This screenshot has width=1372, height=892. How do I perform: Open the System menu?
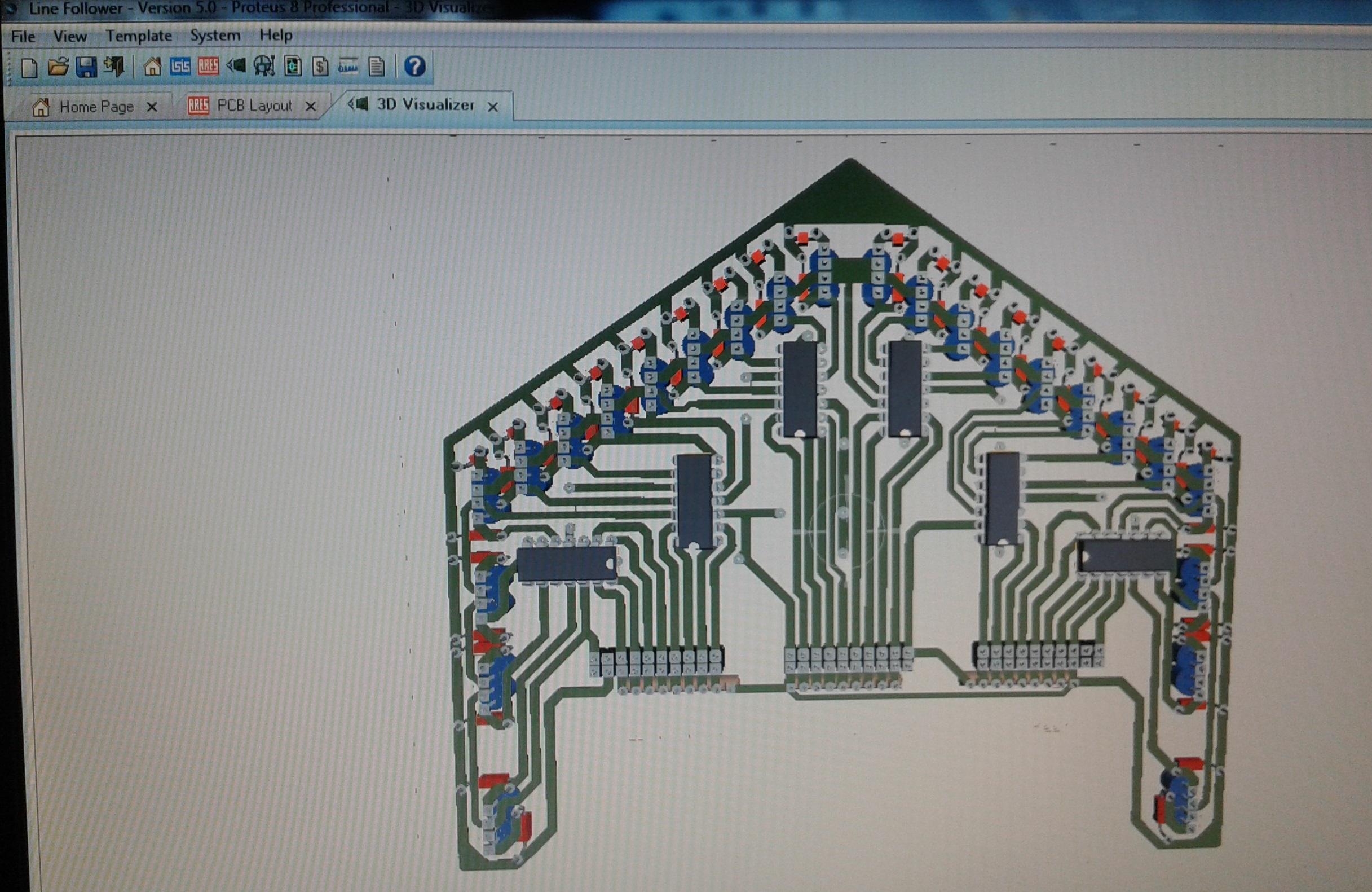click(214, 36)
